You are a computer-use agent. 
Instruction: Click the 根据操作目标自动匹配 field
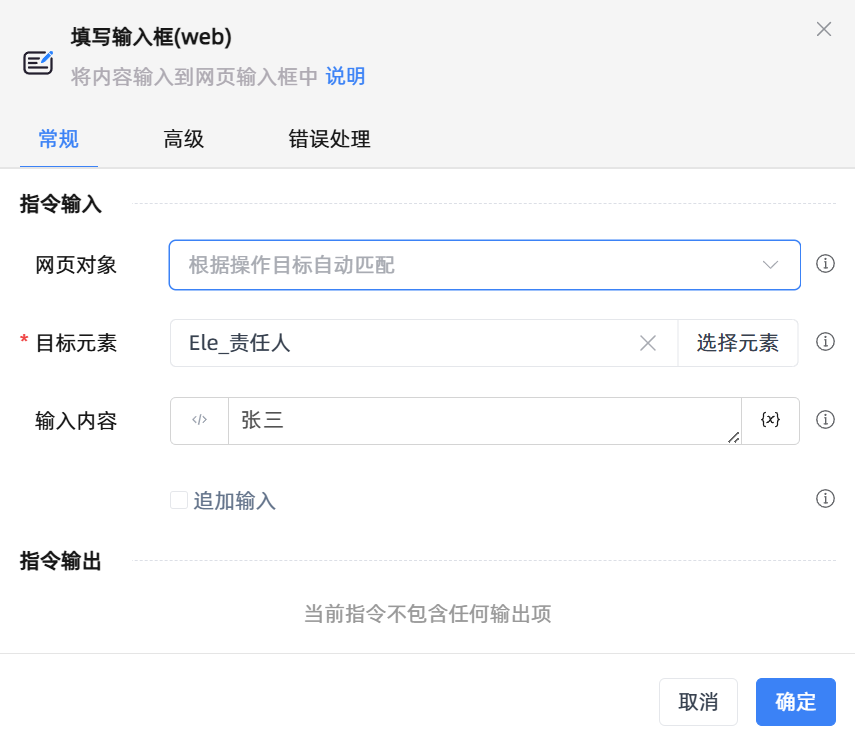[450, 264]
